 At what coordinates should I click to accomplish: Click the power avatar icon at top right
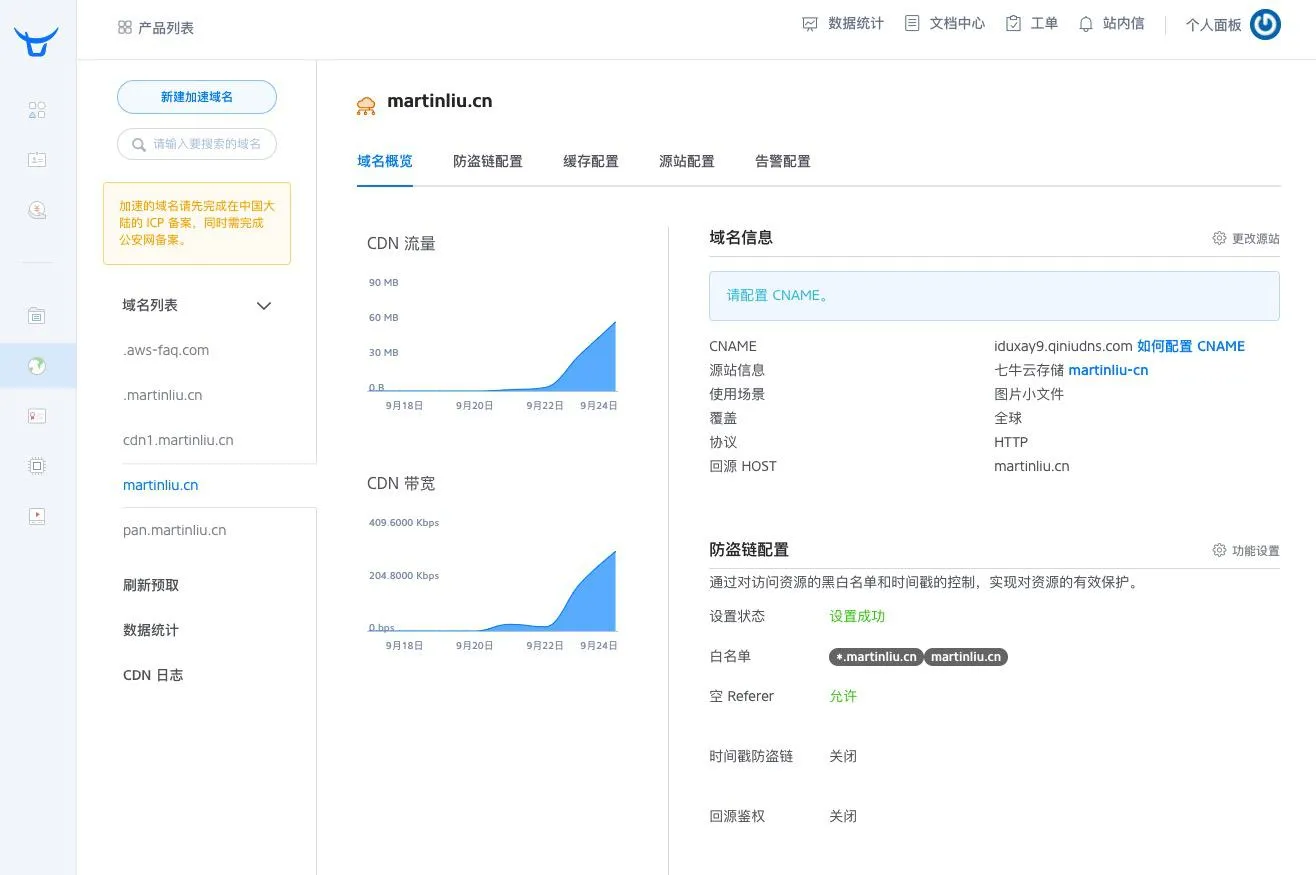[1265, 25]
